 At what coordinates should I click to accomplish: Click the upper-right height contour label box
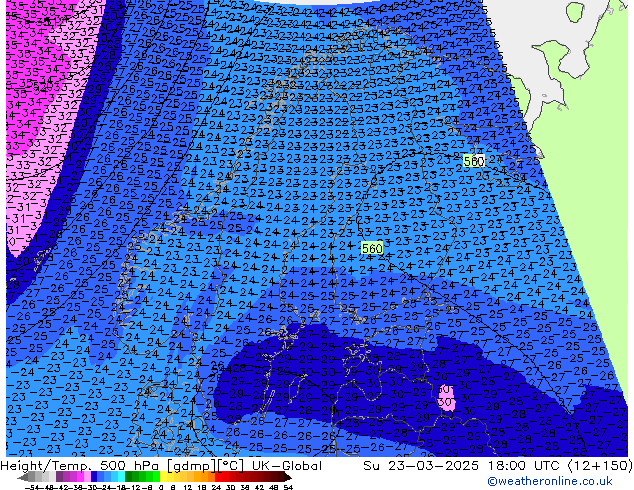[473, 161]
